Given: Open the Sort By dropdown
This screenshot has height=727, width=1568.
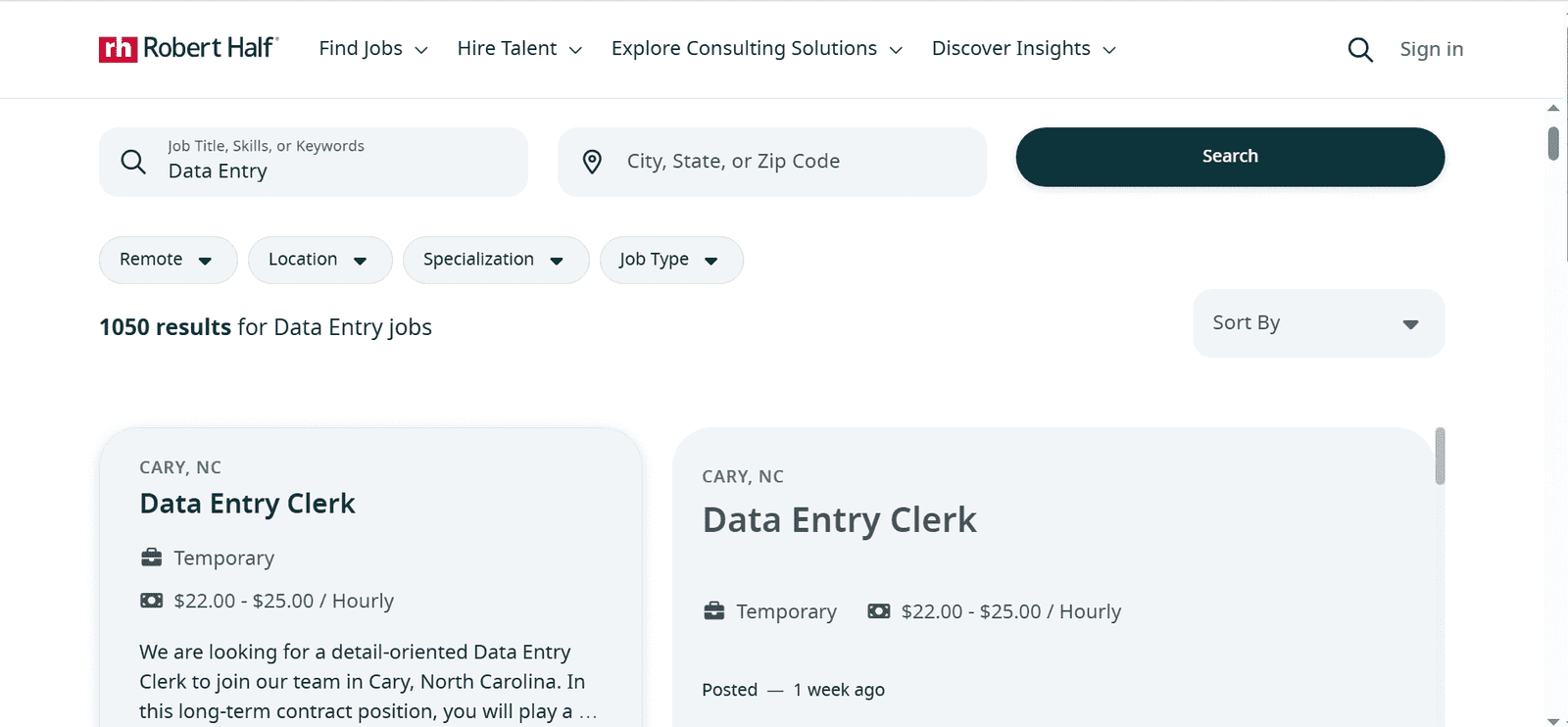Looking at the screenshot, I should 1318,323.
